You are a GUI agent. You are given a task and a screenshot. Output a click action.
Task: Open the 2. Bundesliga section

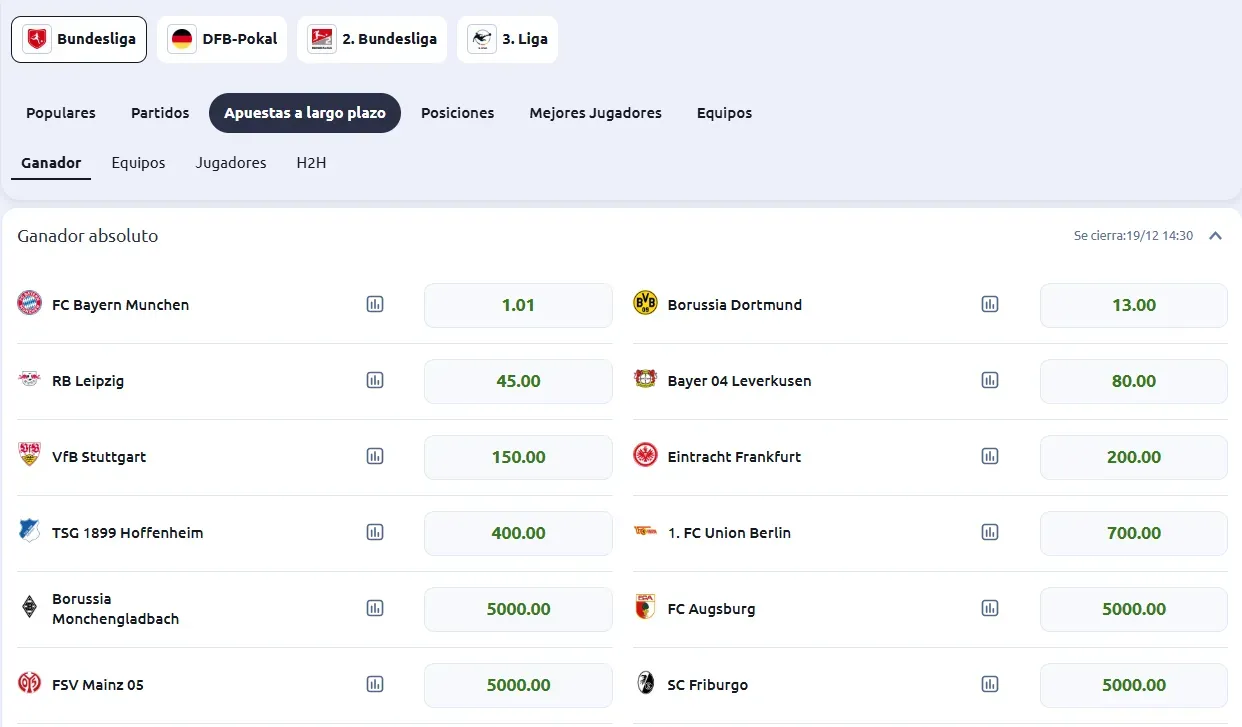click(372, 39)
